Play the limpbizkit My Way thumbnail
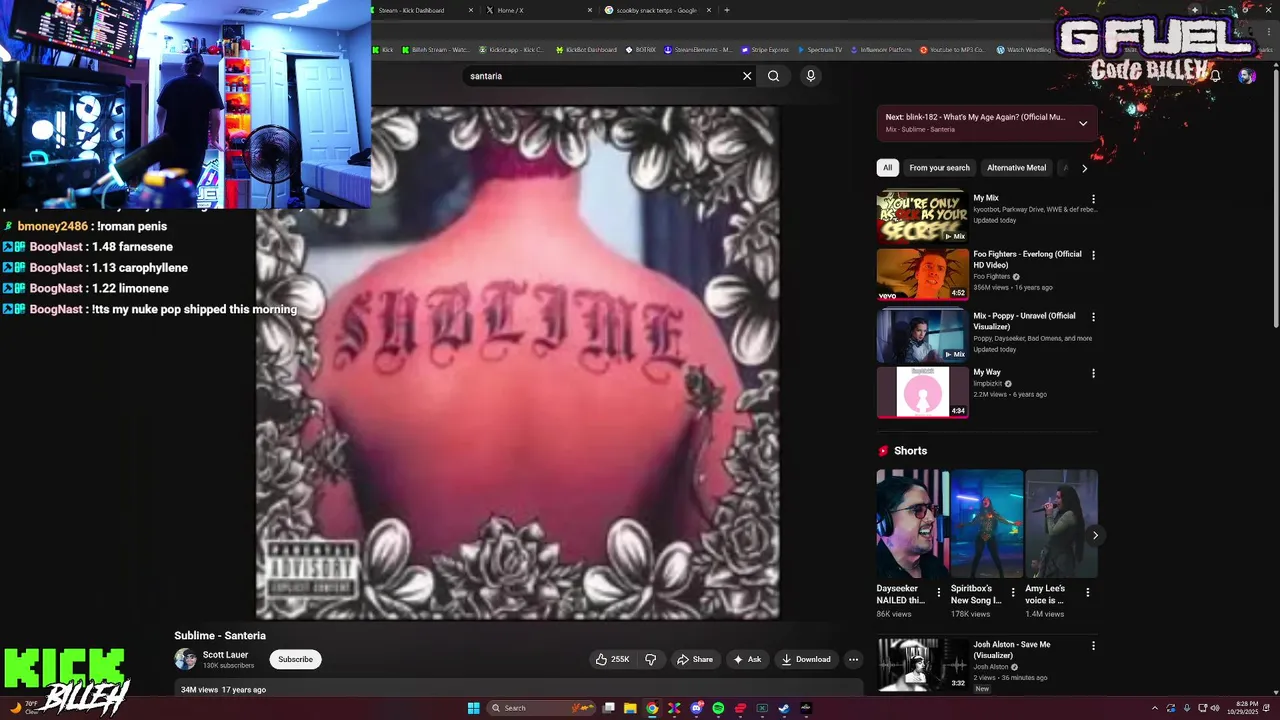 [x=922, y=392]
